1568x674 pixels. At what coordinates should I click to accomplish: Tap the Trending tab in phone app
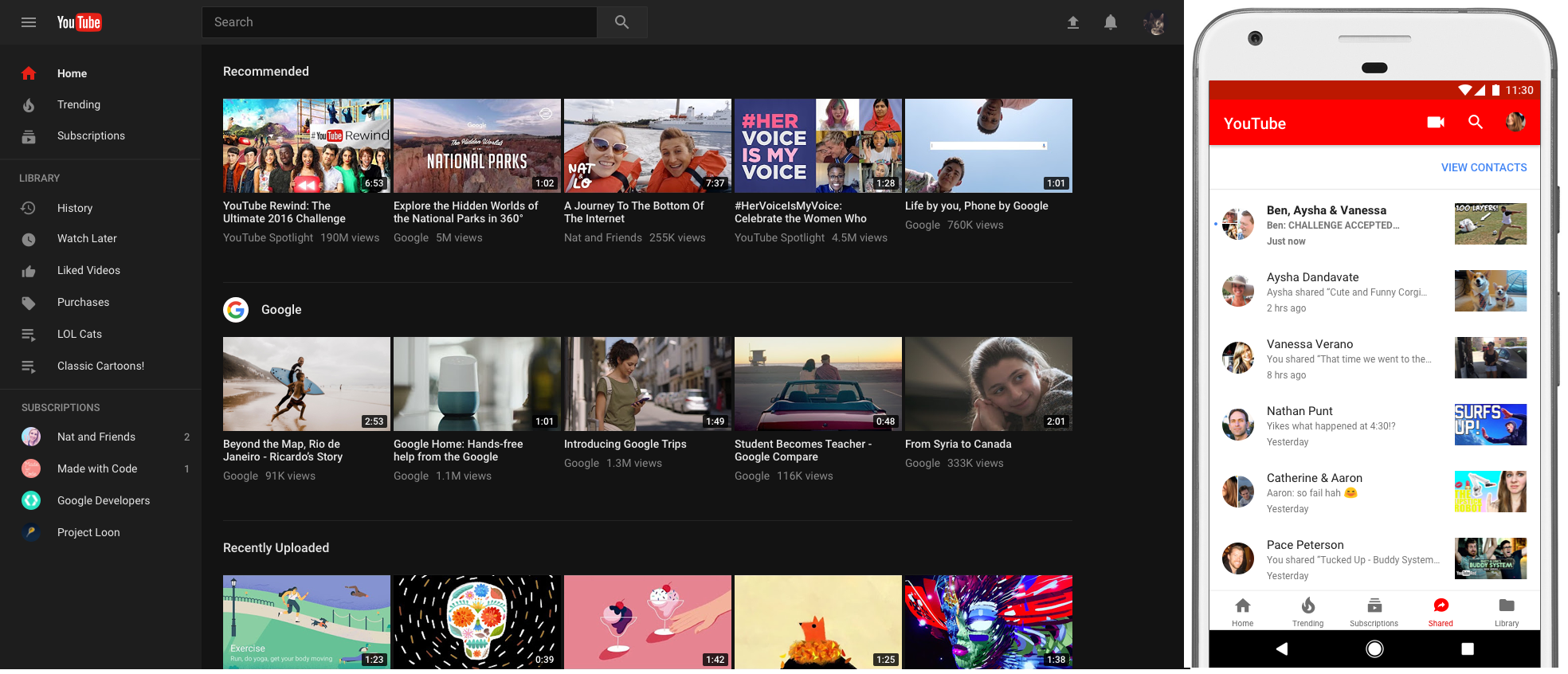click(x=1308, y=612)
